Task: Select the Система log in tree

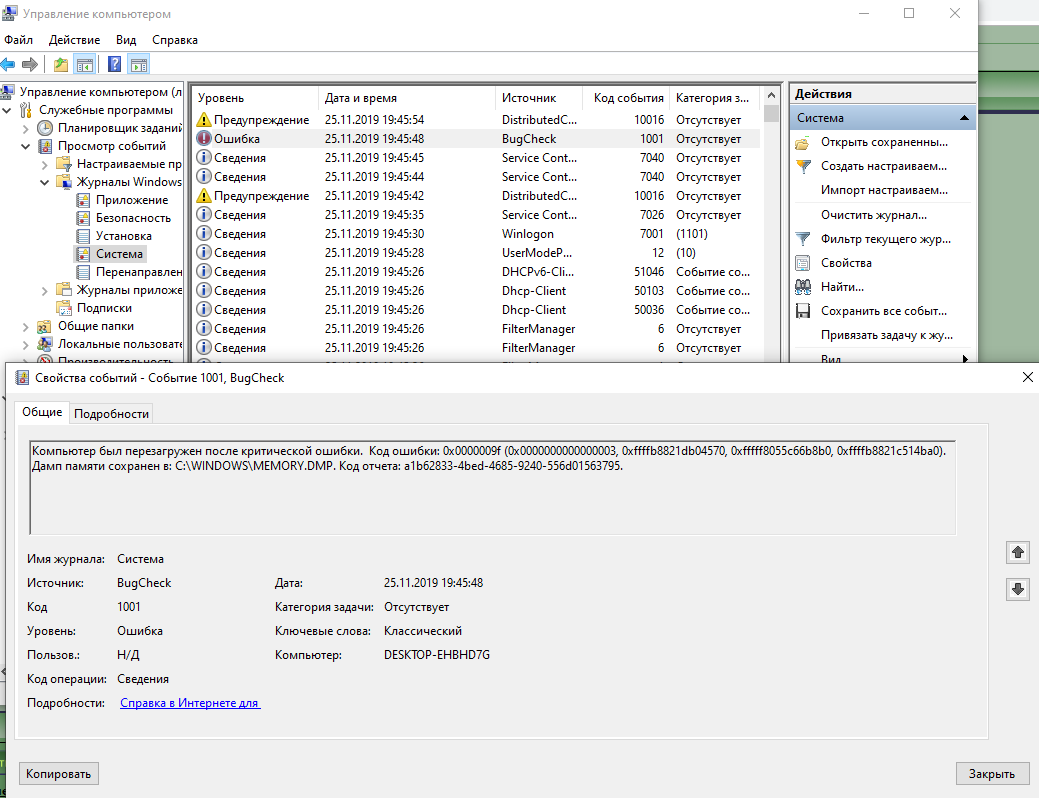Action: click(119, 254)
